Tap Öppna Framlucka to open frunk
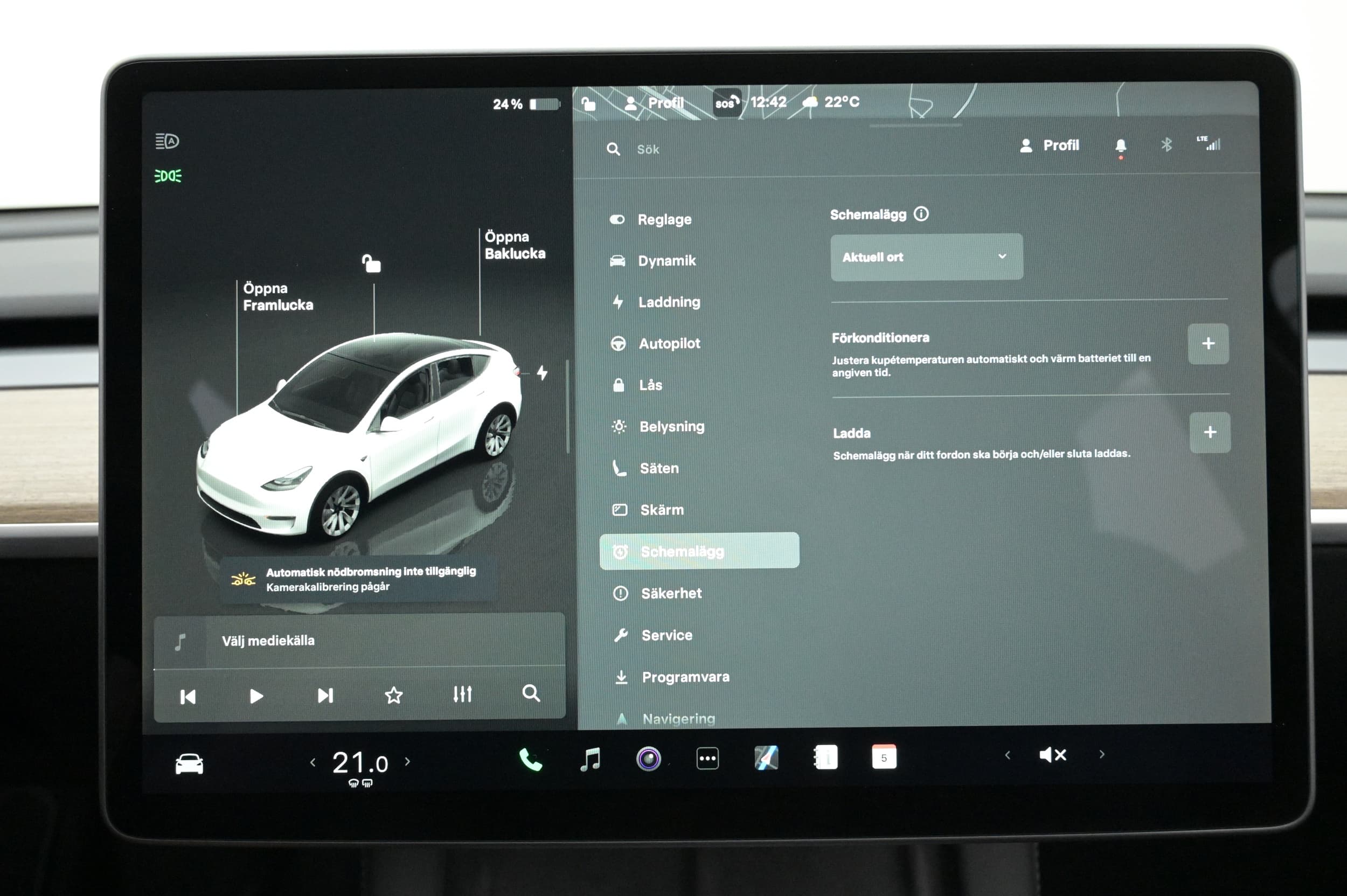The image size is (1347, 896). coord(277,296)
